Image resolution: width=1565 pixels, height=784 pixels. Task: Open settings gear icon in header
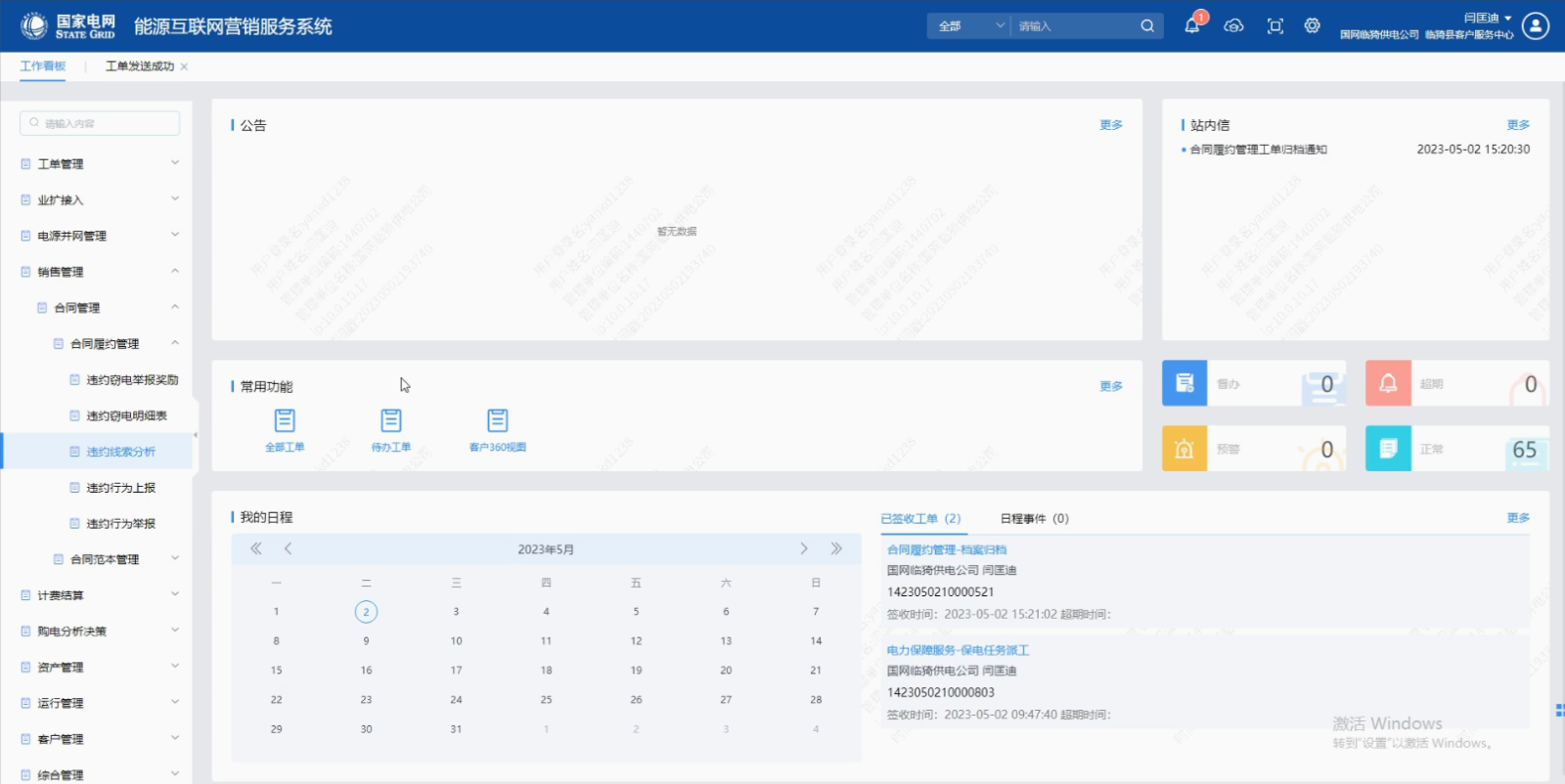pyautogui.click(x=1312, y=26)
